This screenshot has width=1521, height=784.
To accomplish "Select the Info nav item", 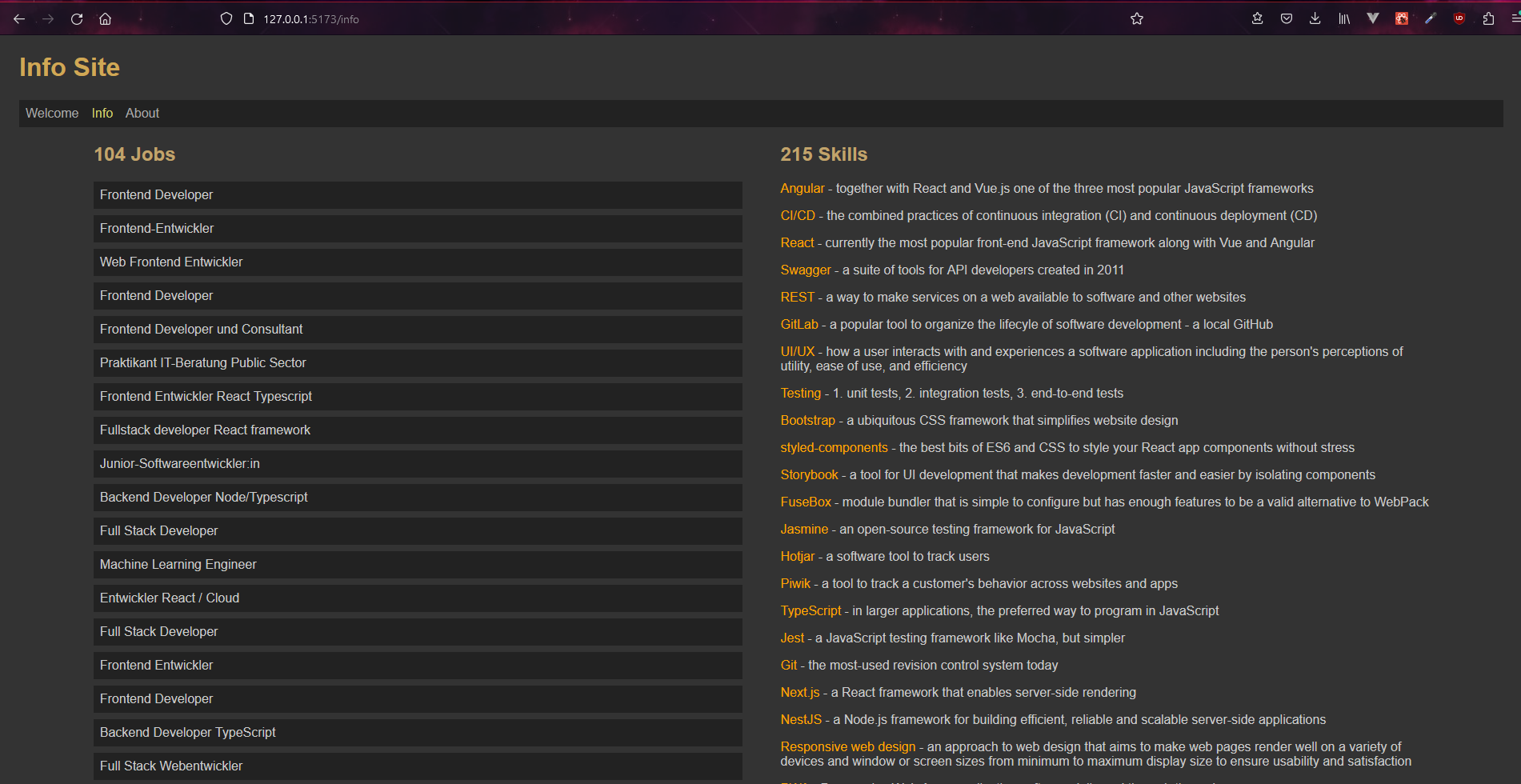I will pos(102,114).
